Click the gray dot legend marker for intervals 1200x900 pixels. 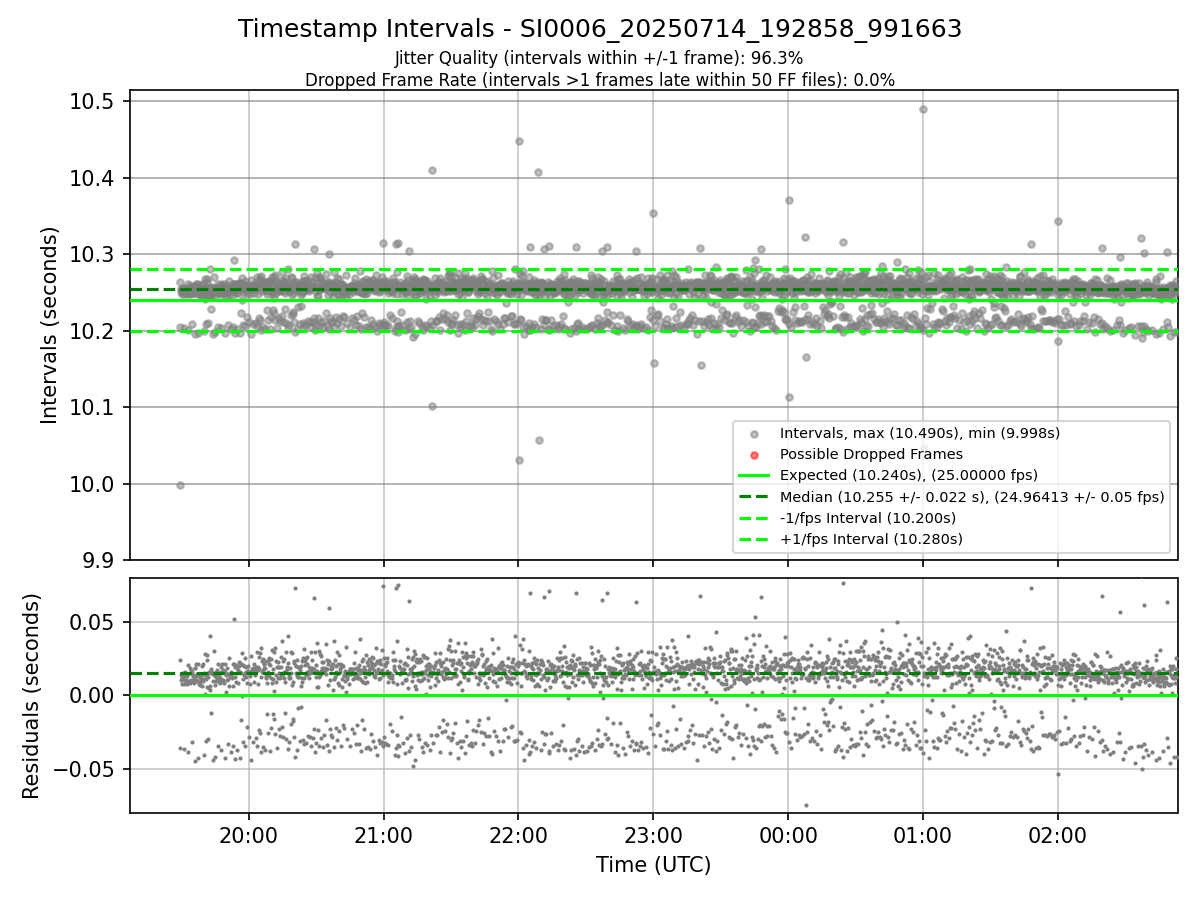click(x=755, y=434)
